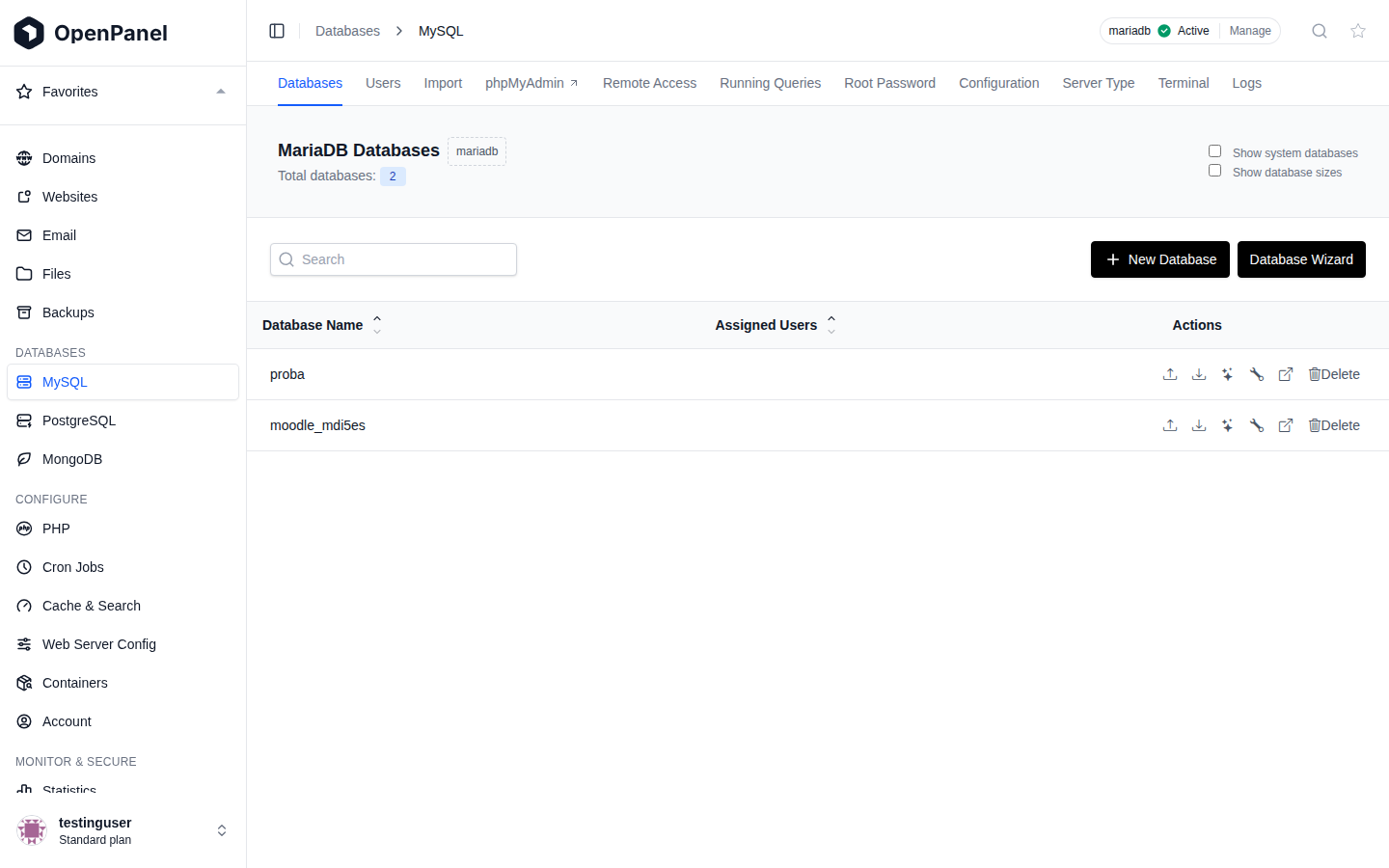Click the sparkles icon in moodle_mdi5es row
The image size is (1389, 868).
(x=1228, y=425)
